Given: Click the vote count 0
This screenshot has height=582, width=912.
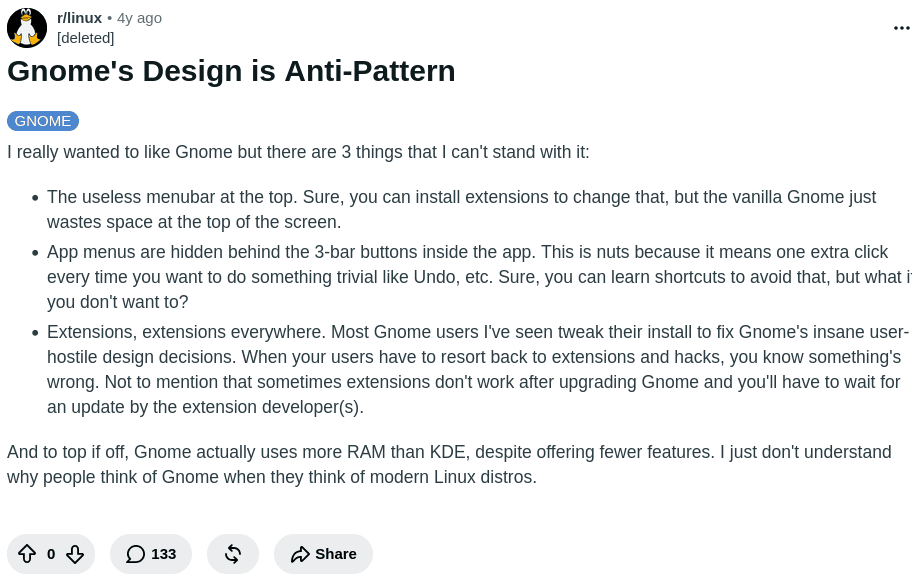Looking at the screenshot, I should 51,554.
